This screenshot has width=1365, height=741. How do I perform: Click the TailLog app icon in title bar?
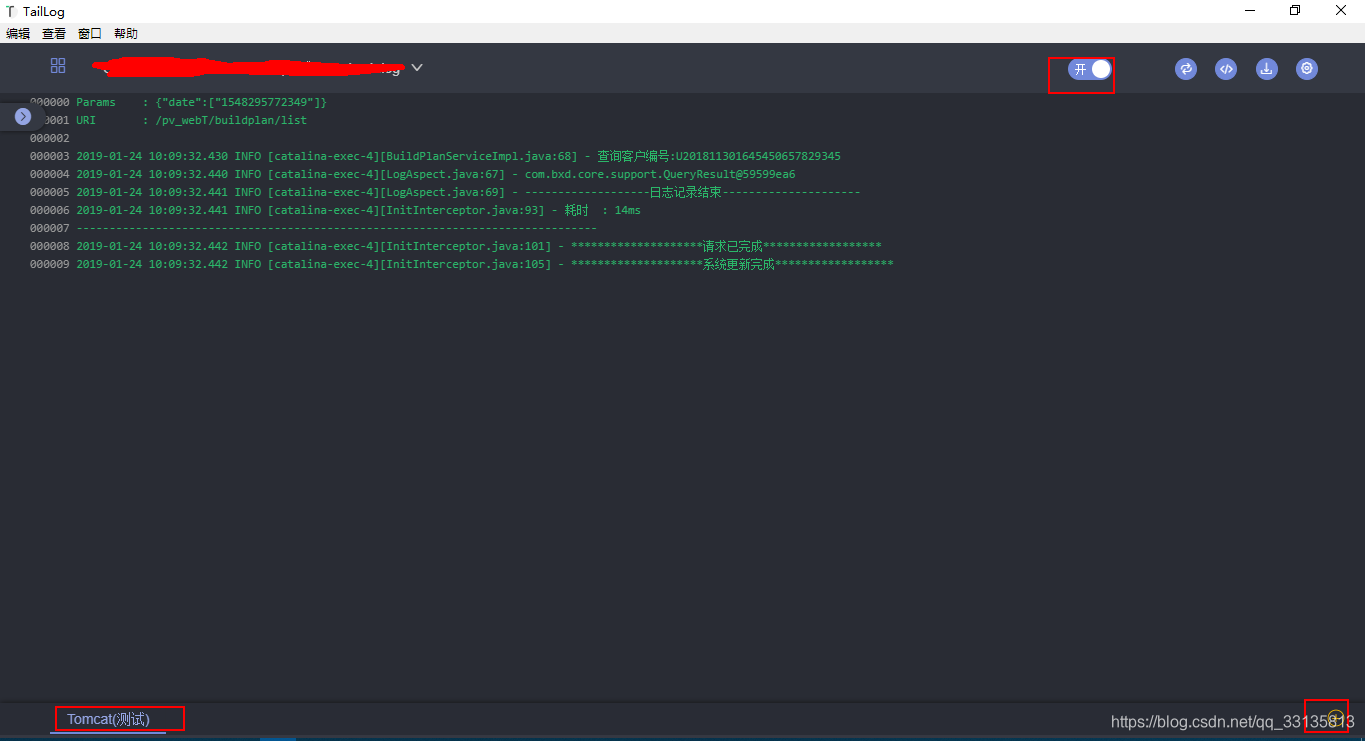point(11,11)
